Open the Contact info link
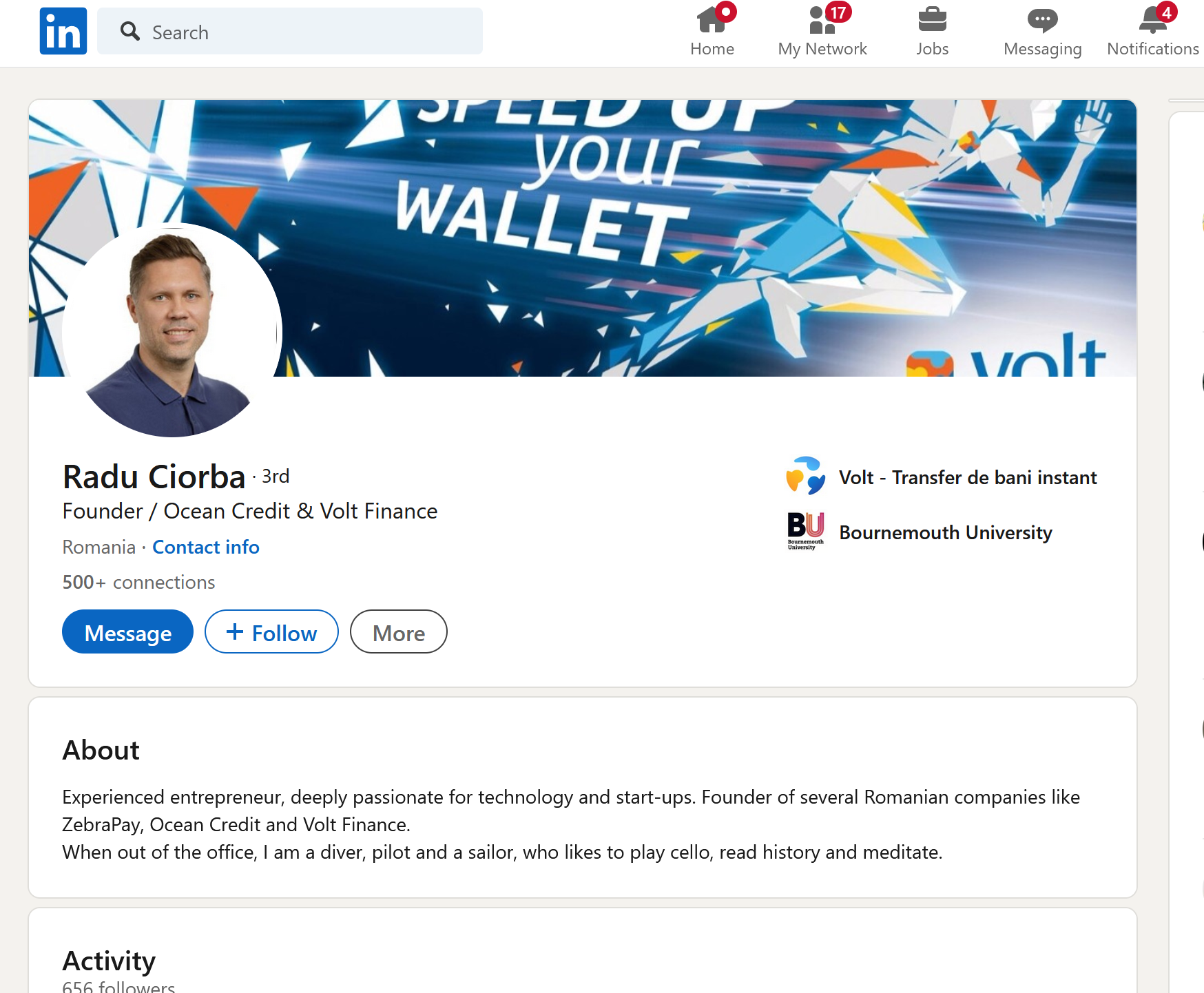The image size is (1204, 993). coord(206,547)
